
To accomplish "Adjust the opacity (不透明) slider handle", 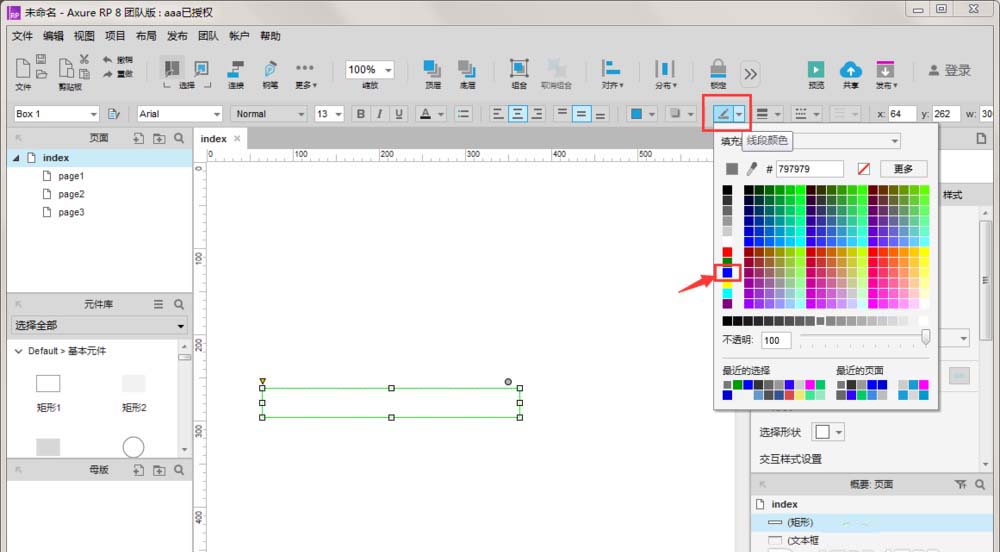I will point(925,337).
